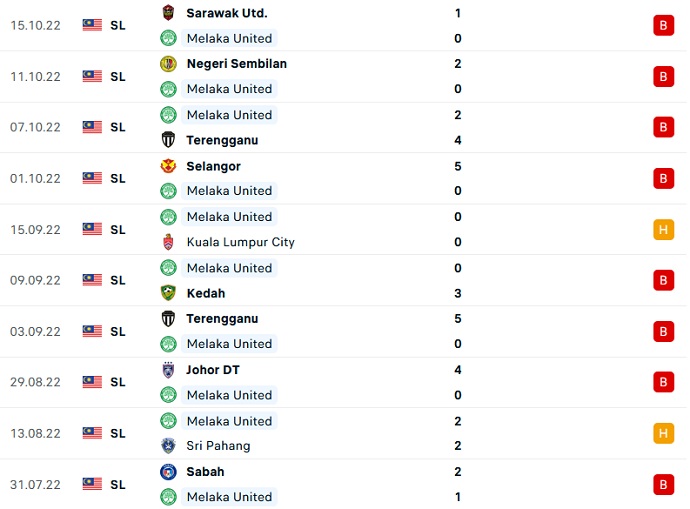
Task: Click the Kedah team crest icon
Action: click(168, 293)
